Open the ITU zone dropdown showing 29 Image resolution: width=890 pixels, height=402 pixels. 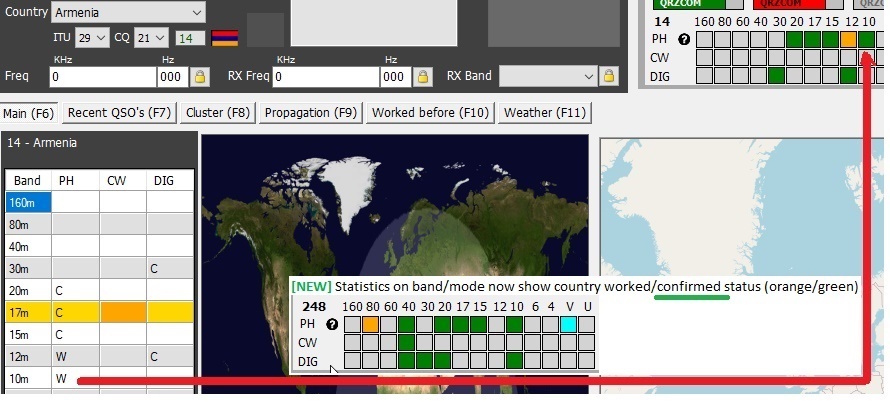click(x=93, y=38)
